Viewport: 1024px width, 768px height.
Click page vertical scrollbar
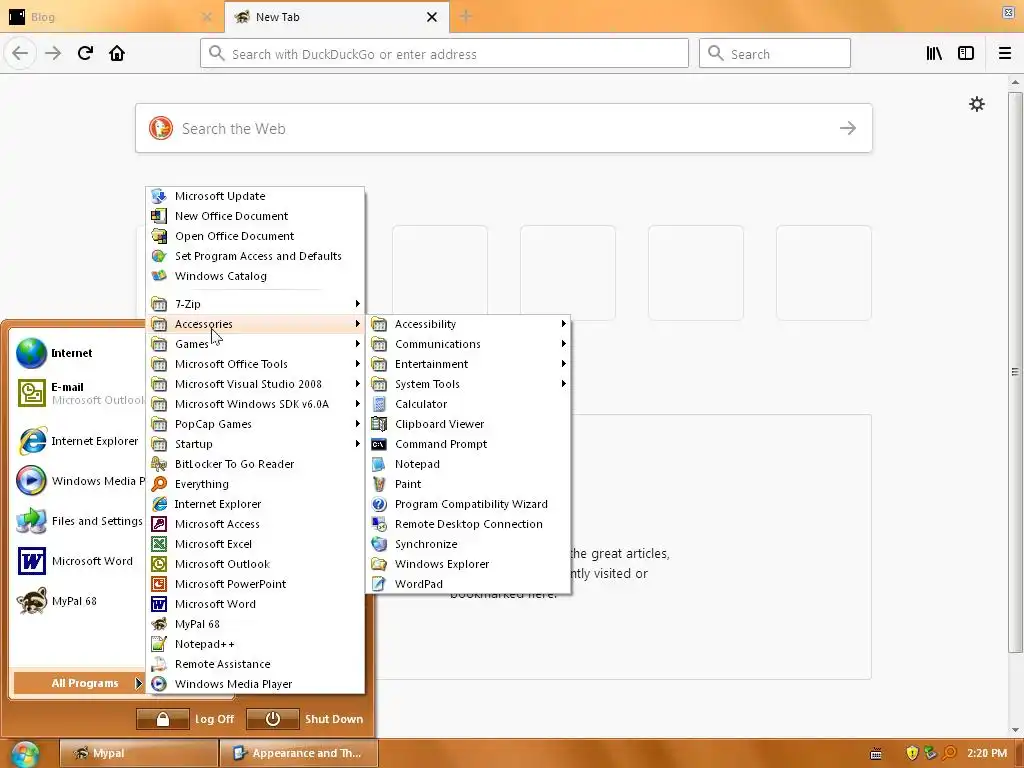(x=1015, y=372)
